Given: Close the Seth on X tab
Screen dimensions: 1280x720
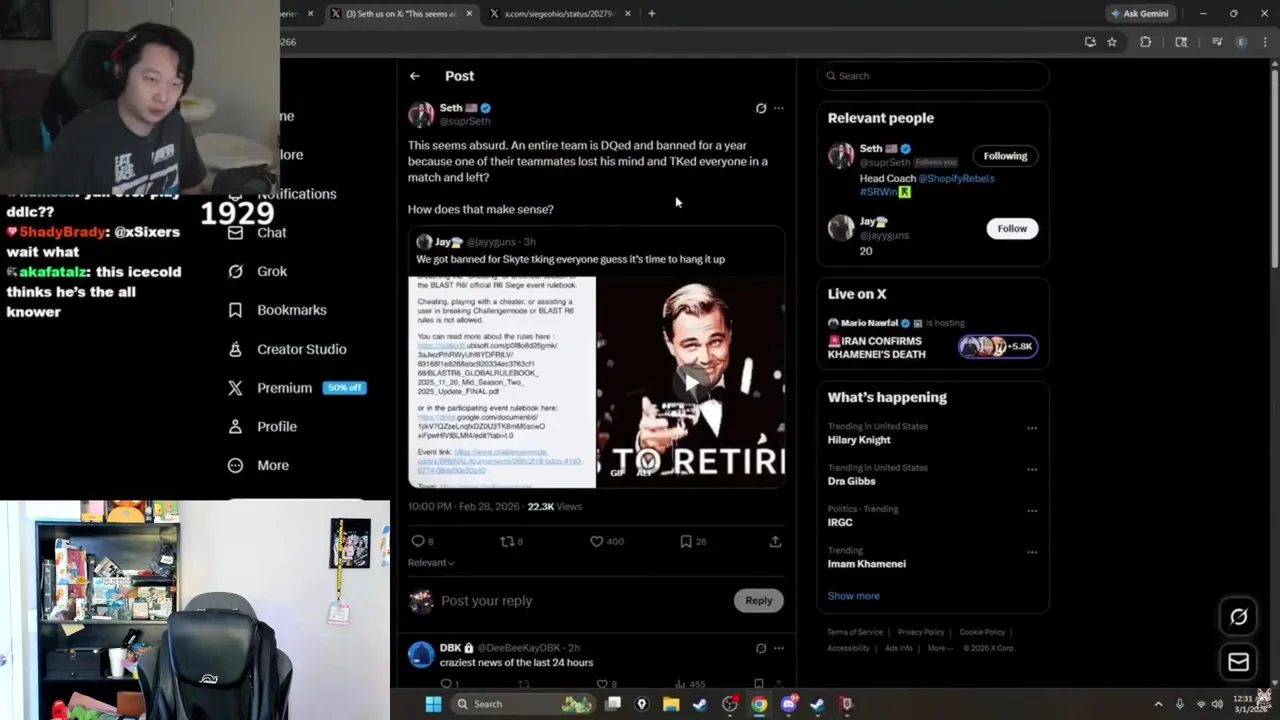Looking at the screenshot, I should pyautogui.click(x=469, y=13).
